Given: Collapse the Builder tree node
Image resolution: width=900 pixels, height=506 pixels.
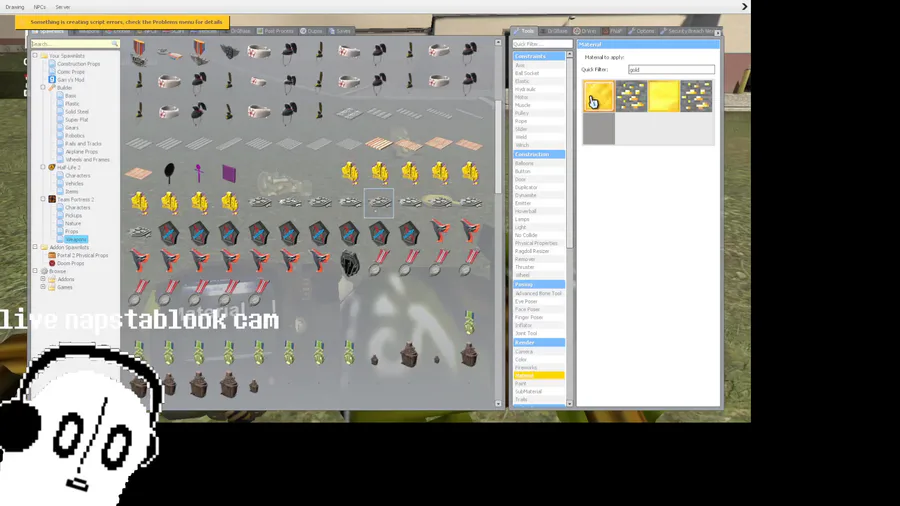Looking at the screenshot, I should [x=43, y=88].
